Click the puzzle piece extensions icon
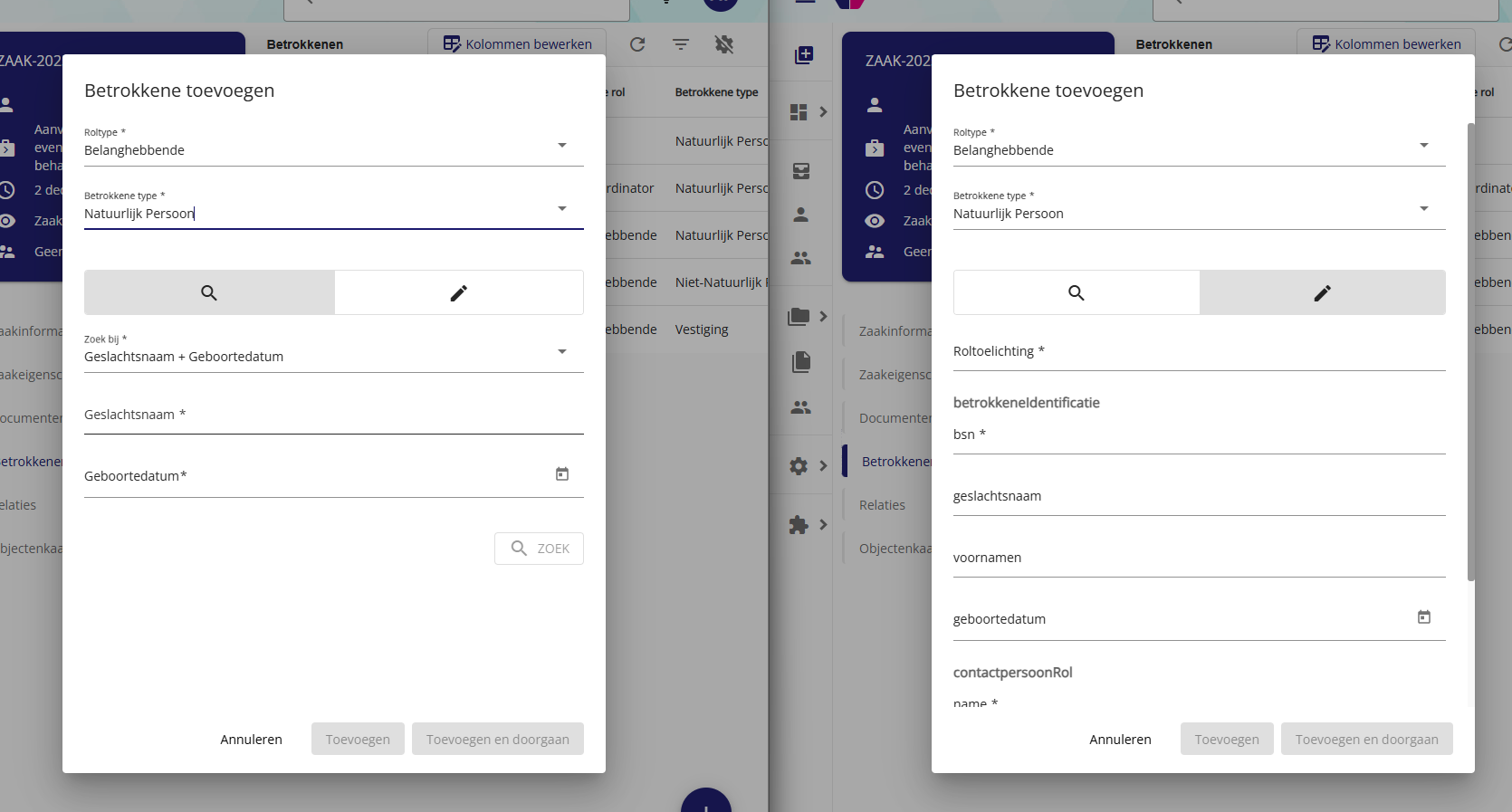The image size is (1512, 812). 799,525
